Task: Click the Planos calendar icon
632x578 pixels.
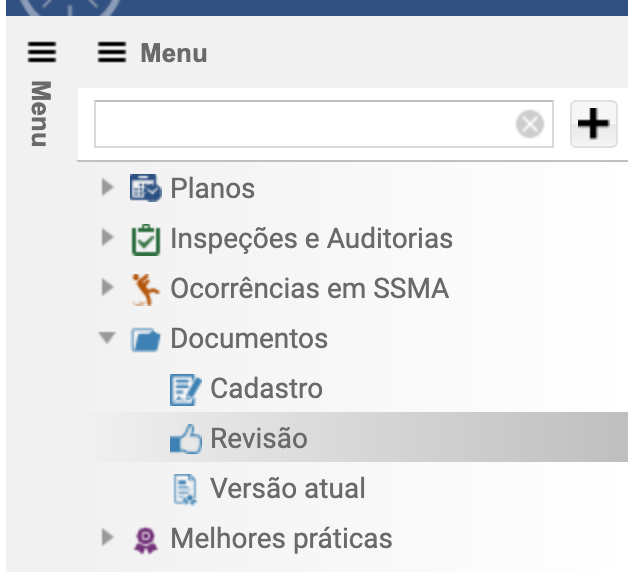Action: [x=146, y=188]
